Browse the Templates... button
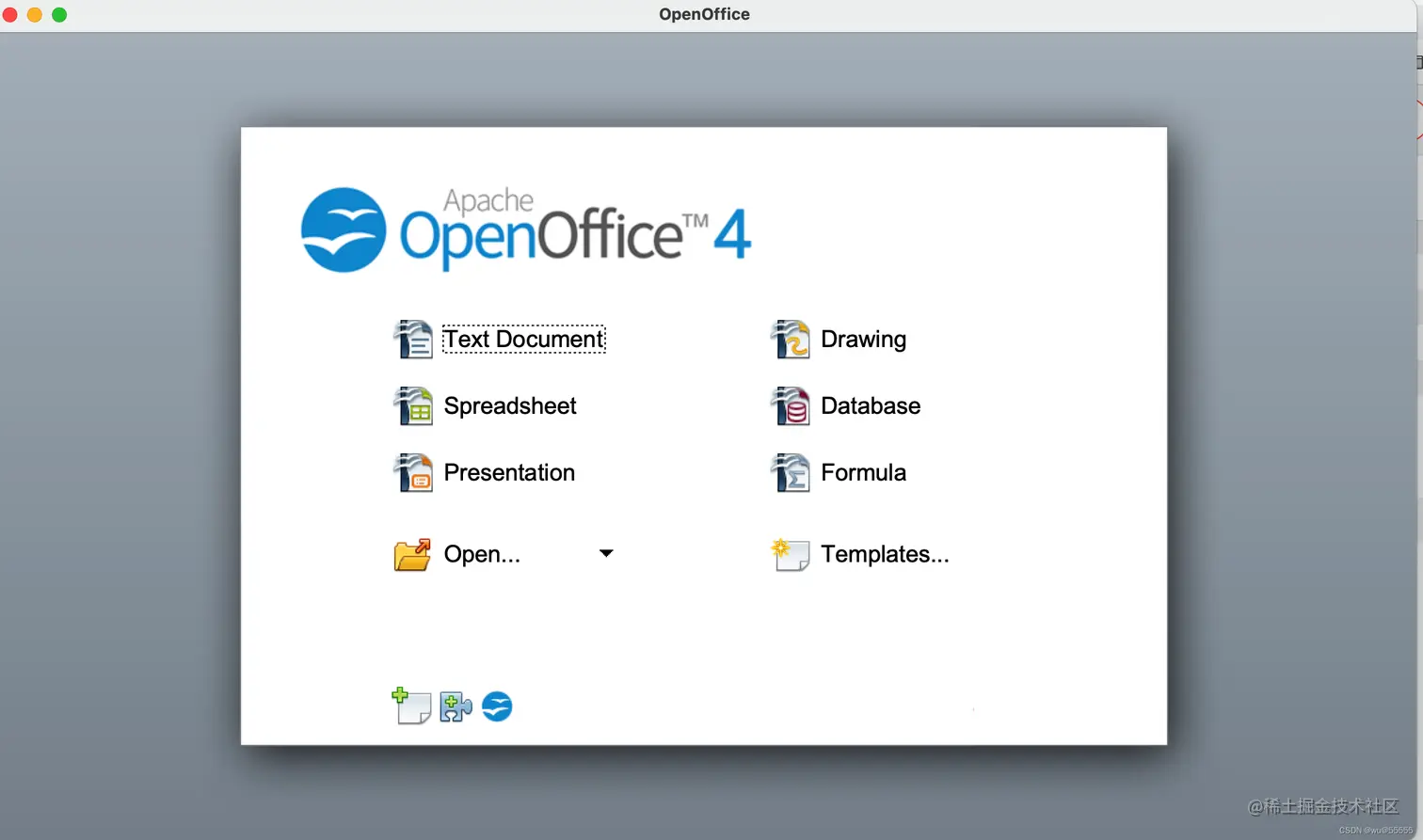The width and height of the screenshot is (1423, 840). (x=885, y=554)
